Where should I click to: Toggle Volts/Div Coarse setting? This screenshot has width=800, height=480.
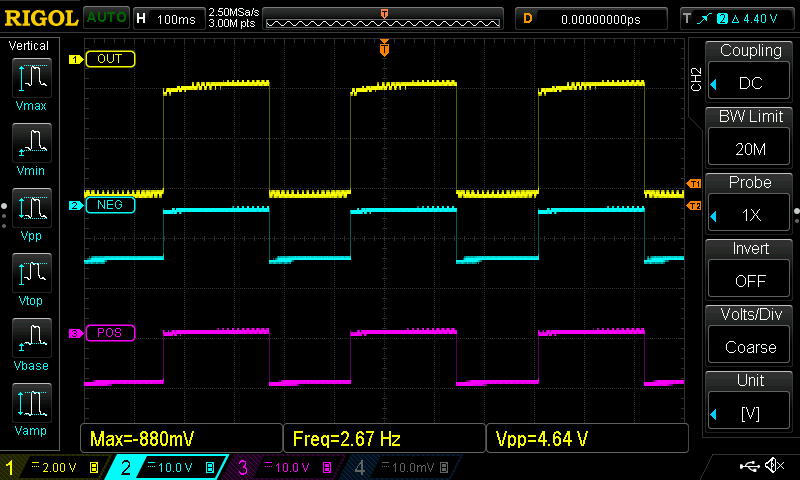pos(750,334)
